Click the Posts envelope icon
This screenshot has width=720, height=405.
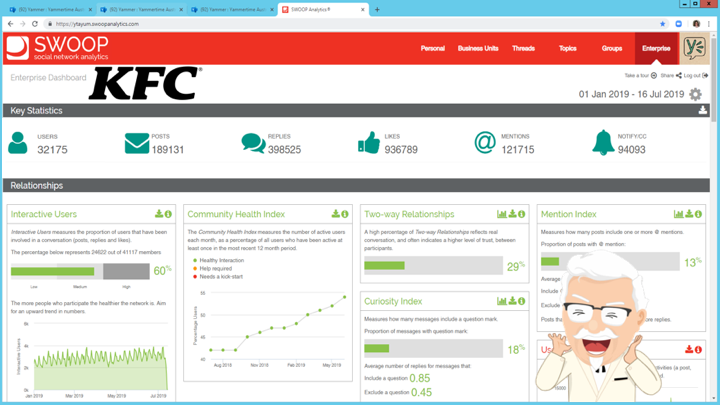tap(137, 143)
